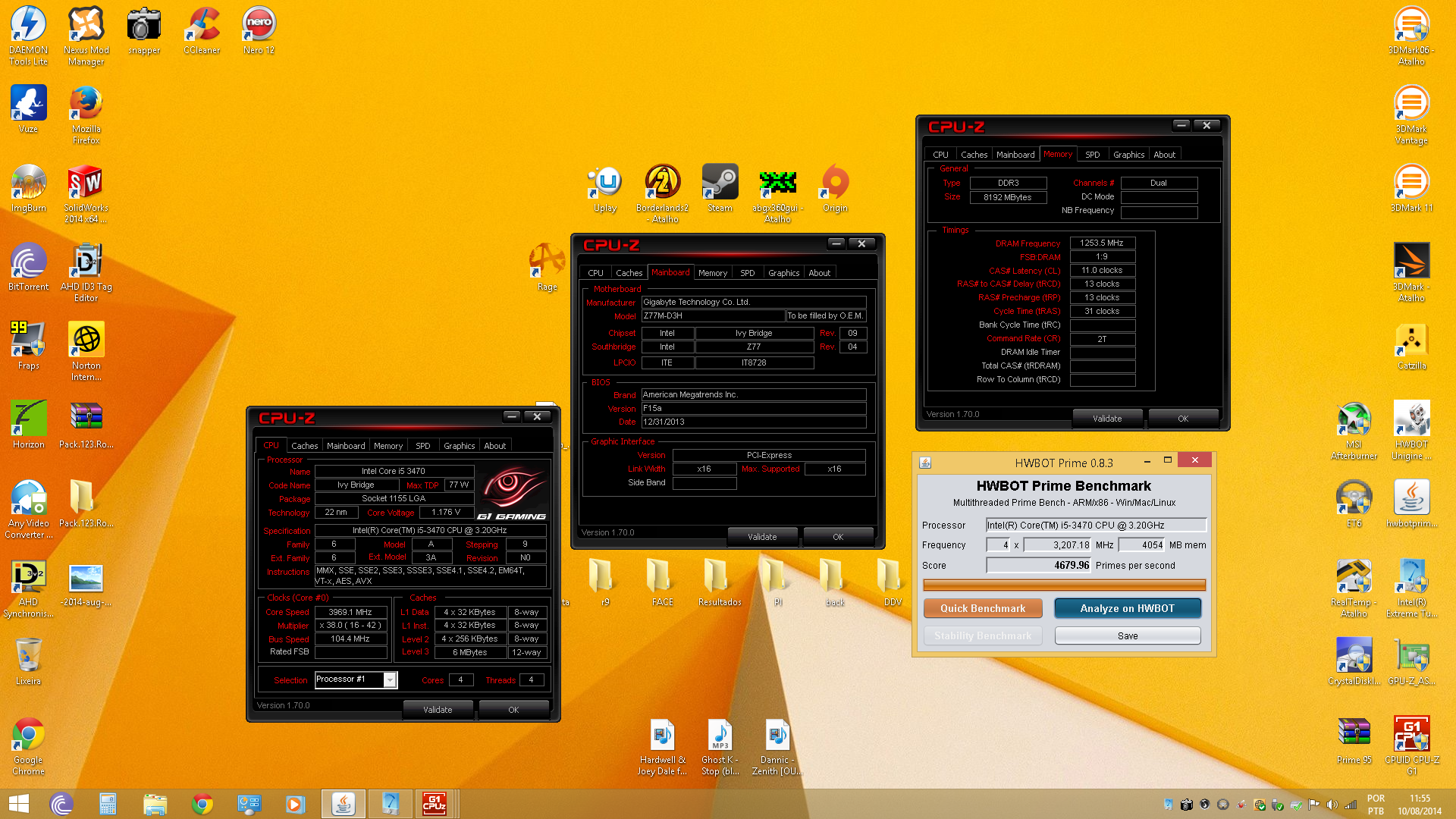Click the Core Speed value 3969.1 MHz
The height and width of the screenshot is (819, 1456).
(x=350, y=612)
